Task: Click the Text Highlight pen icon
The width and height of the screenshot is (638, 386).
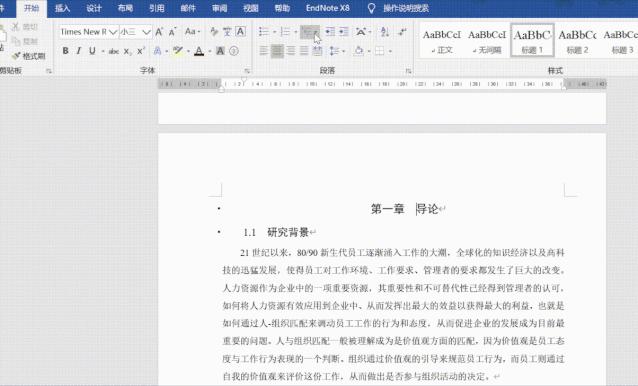Action: click(177, 51)
